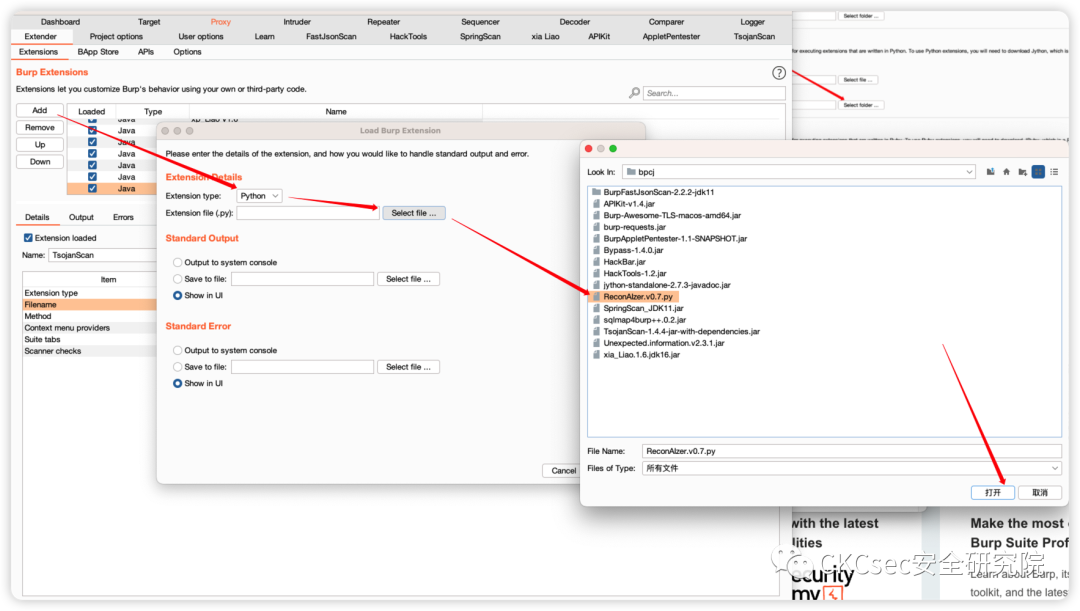Screen dimensions: 1080x611
Task: Click the home directory icon
Action: coord(1006,172)
